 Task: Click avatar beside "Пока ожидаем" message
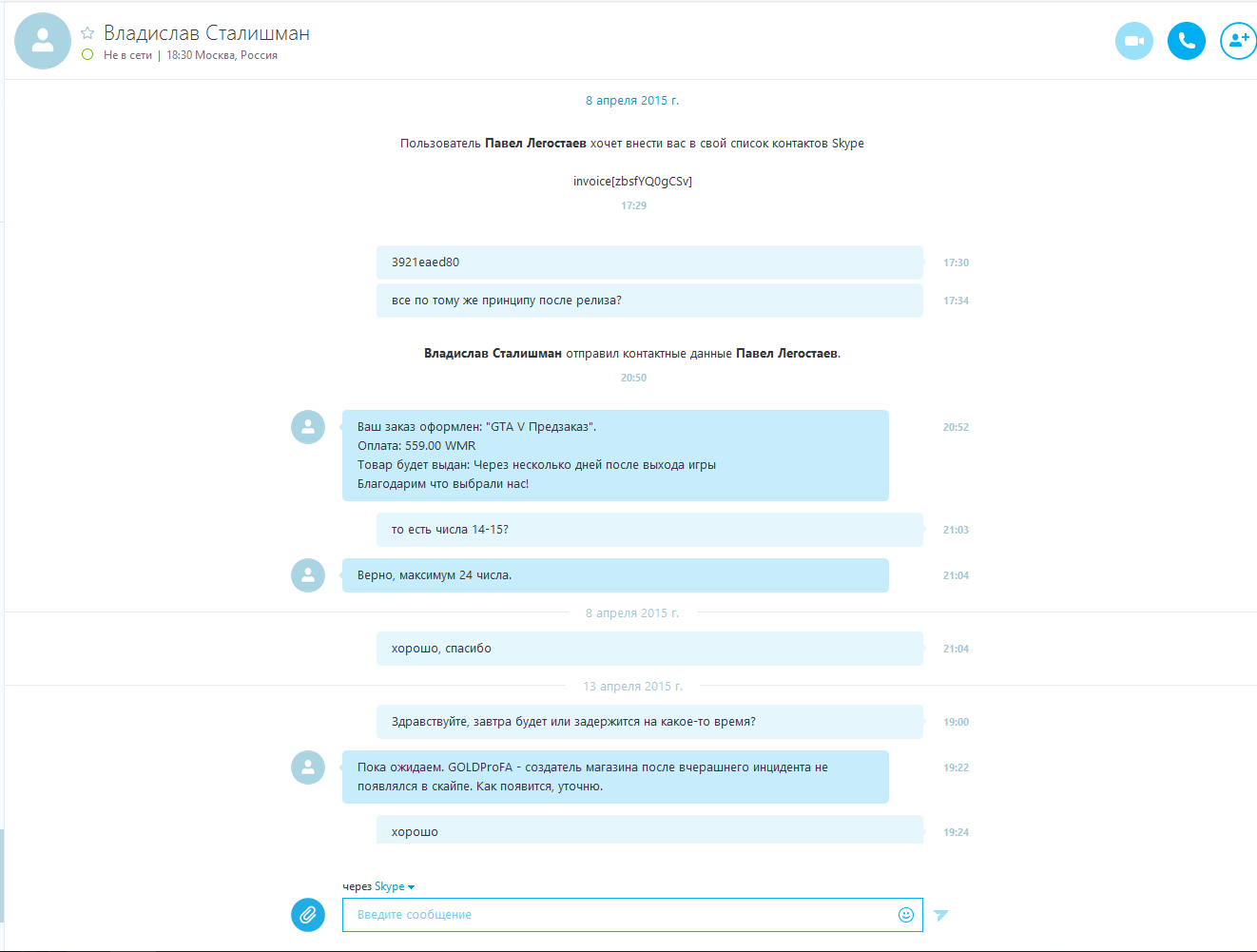(308, 767)
